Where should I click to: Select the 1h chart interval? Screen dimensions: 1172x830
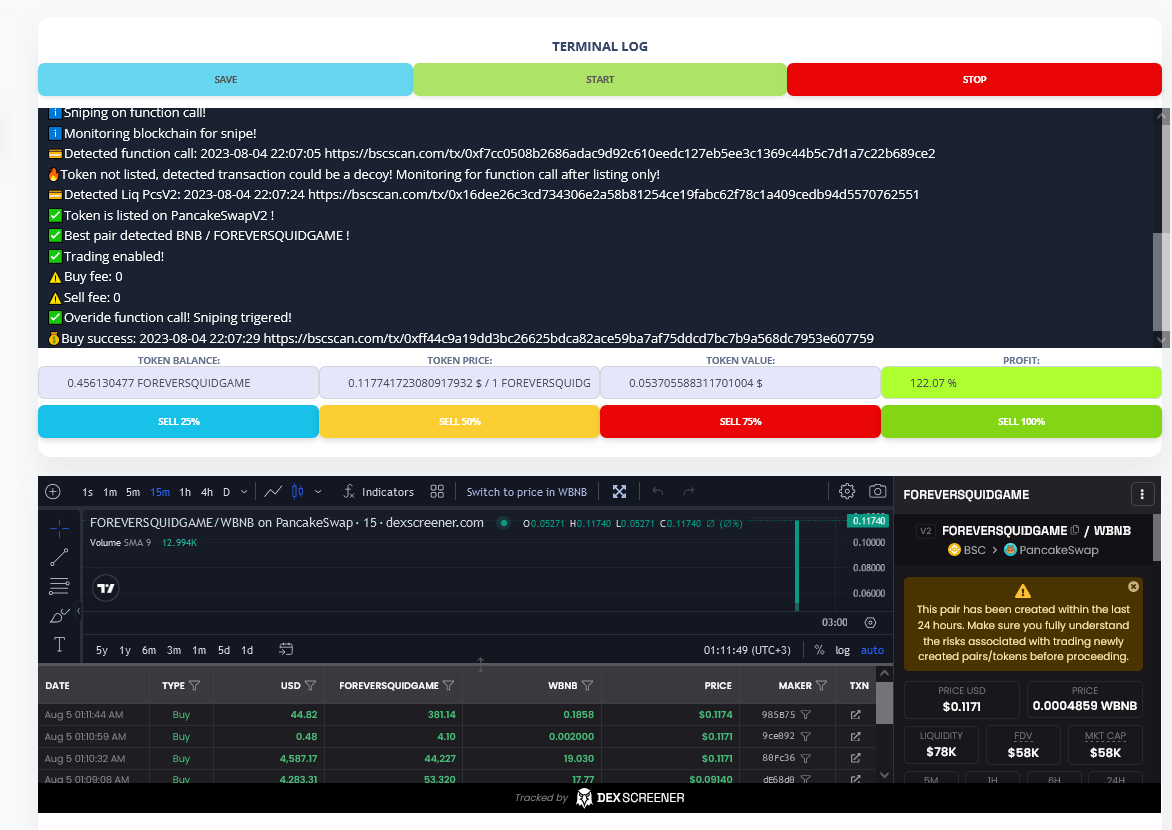185,492
